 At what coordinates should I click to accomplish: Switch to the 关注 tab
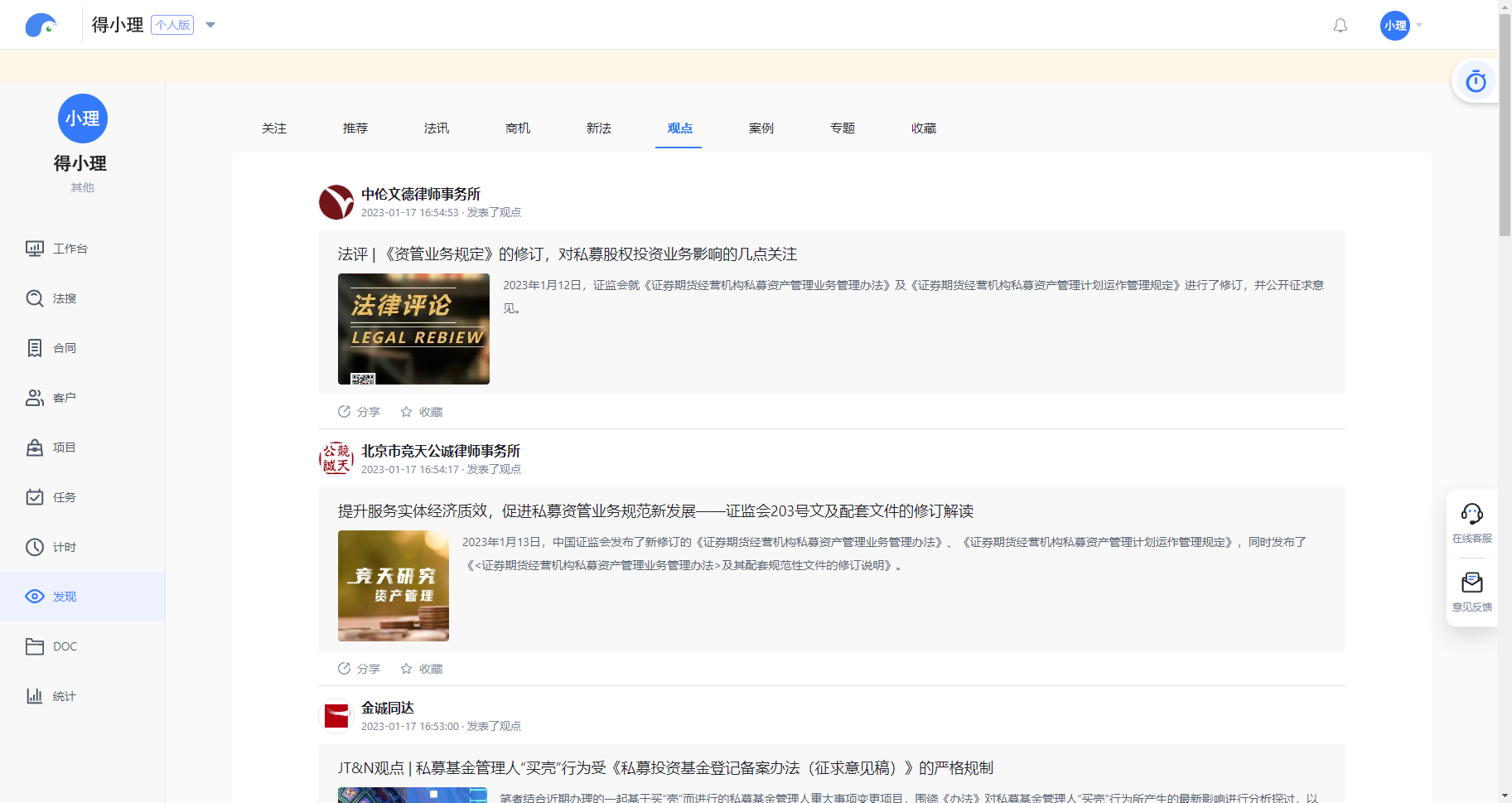click(x=274, y=128)
